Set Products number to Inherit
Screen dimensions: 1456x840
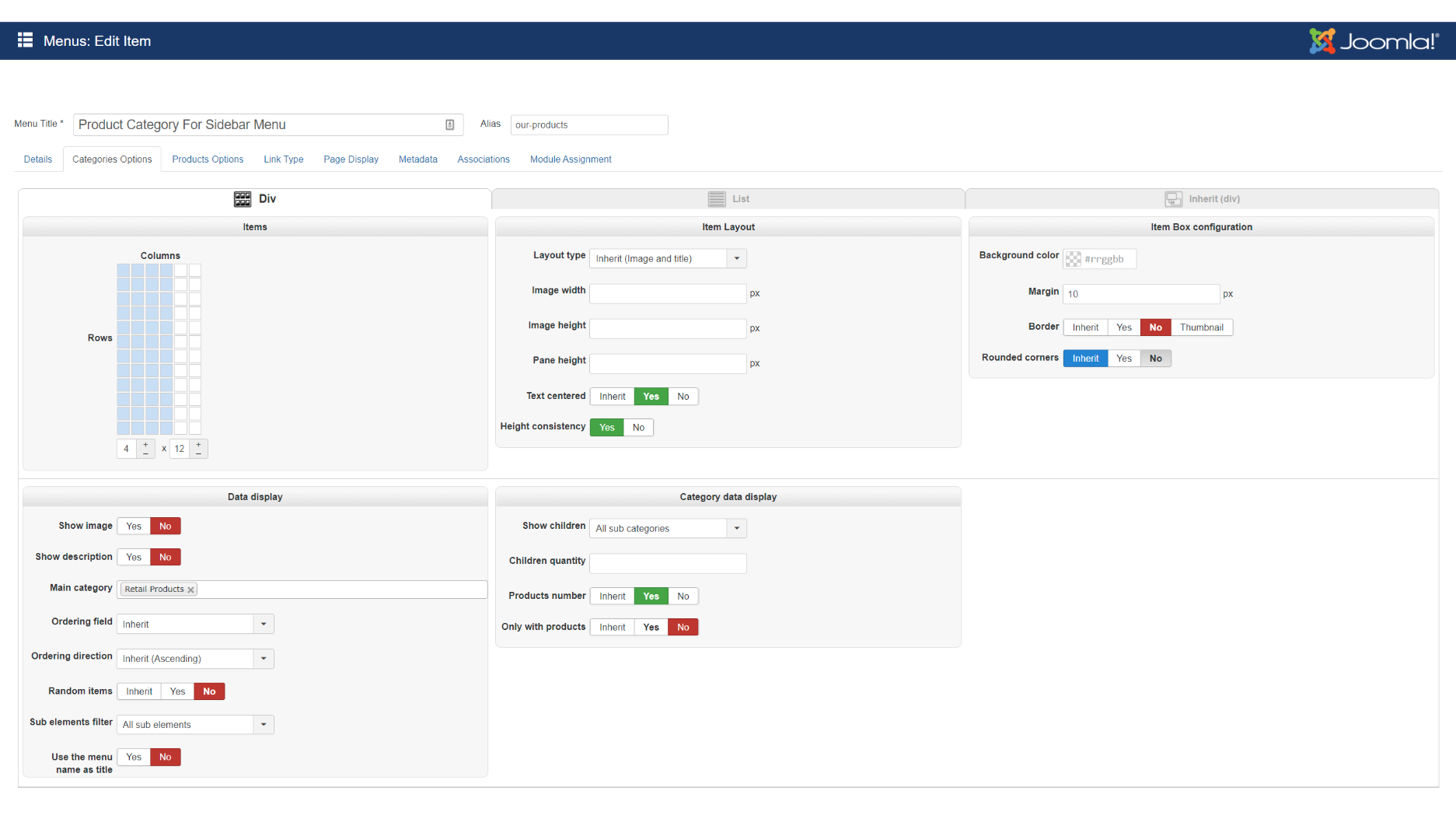[613, 597]
